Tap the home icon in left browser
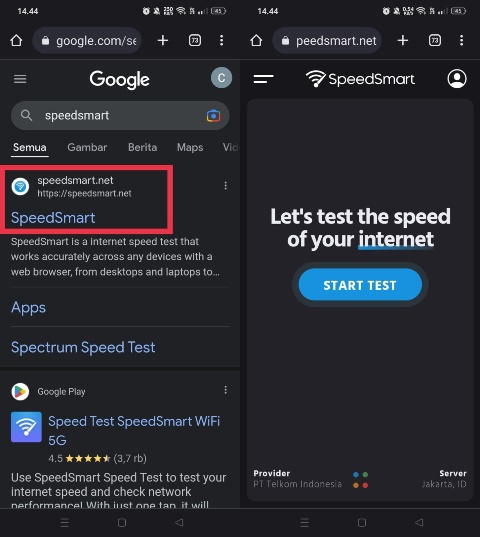Viewport: 480px width, 537px height. pyautogui.click(x=16, y=40)
